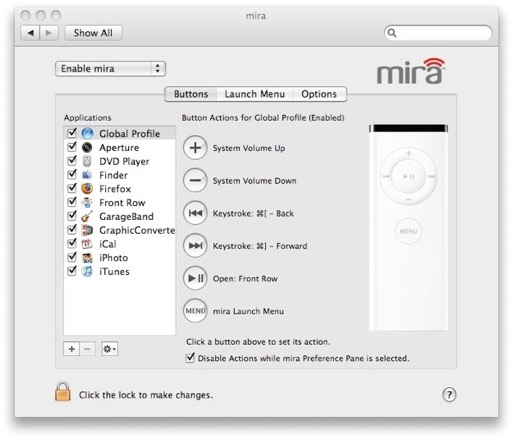Switch to the Launch Menu tab

pos(255,94)
